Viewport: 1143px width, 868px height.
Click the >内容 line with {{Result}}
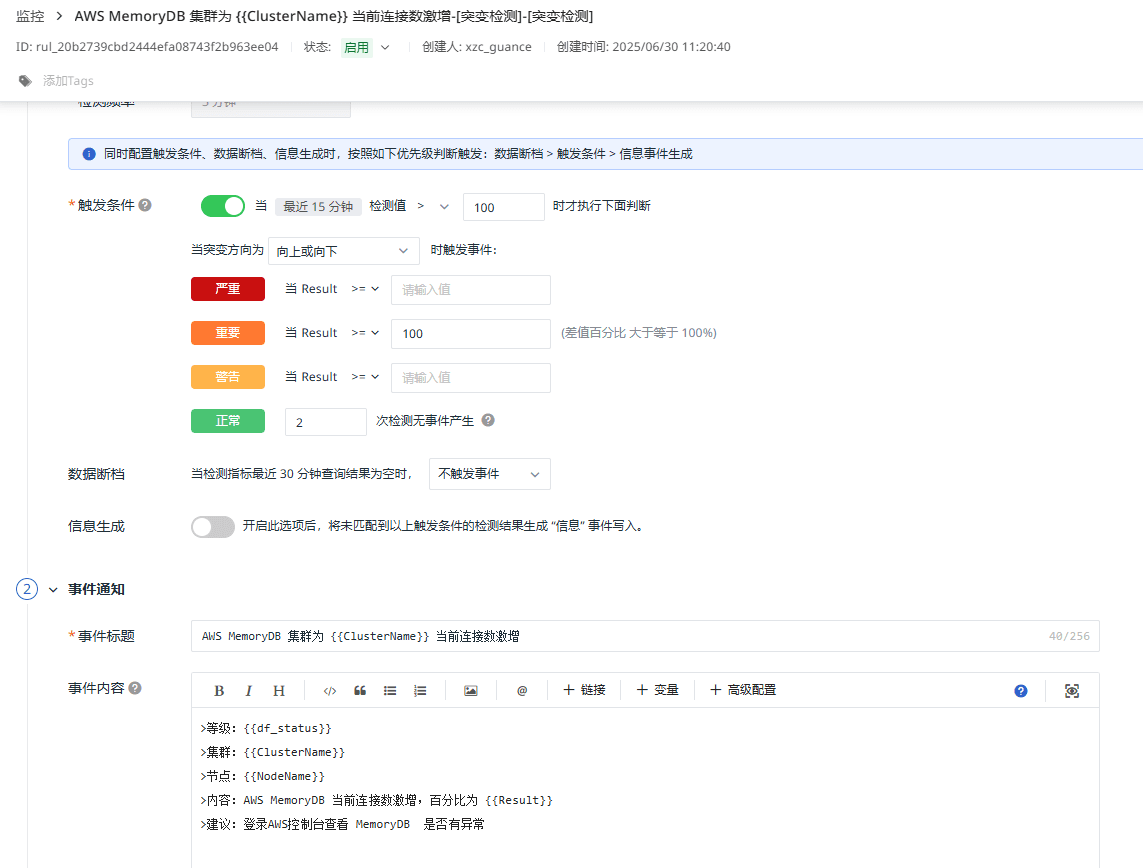point(377,800)
